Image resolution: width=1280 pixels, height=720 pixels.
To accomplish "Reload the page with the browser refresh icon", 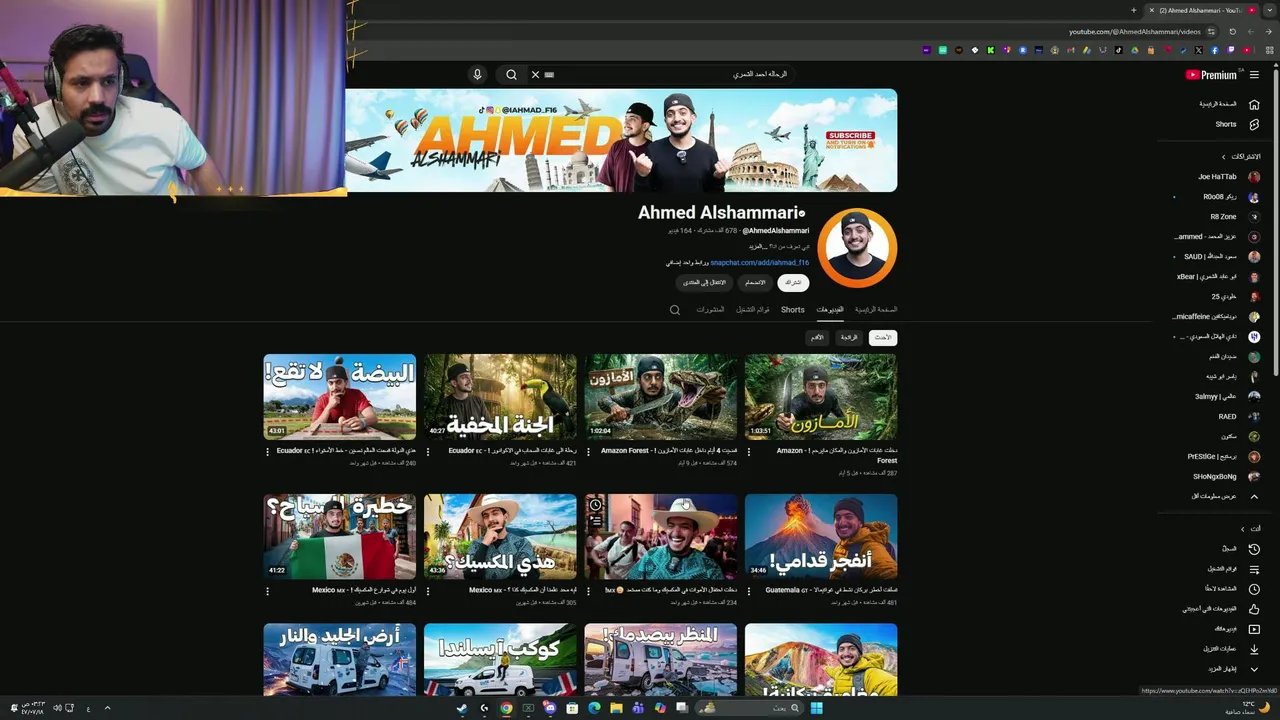I will (x=1232, y=31).
